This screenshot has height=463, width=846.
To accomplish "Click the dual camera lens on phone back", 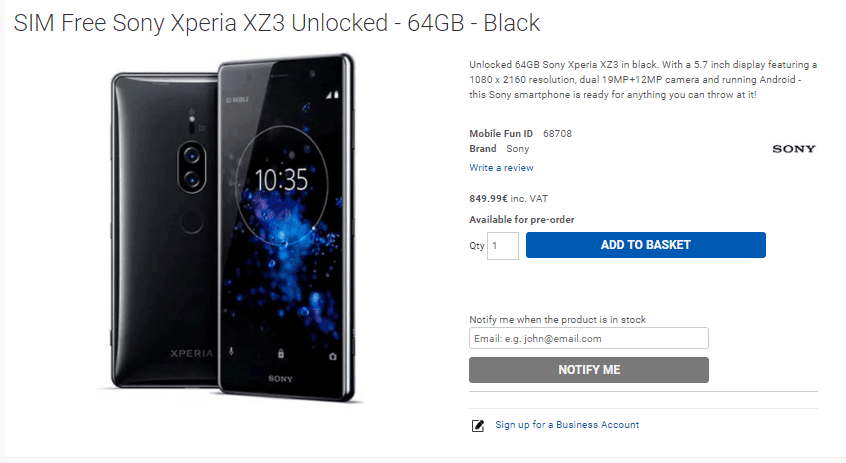I will tap(192, 167).
